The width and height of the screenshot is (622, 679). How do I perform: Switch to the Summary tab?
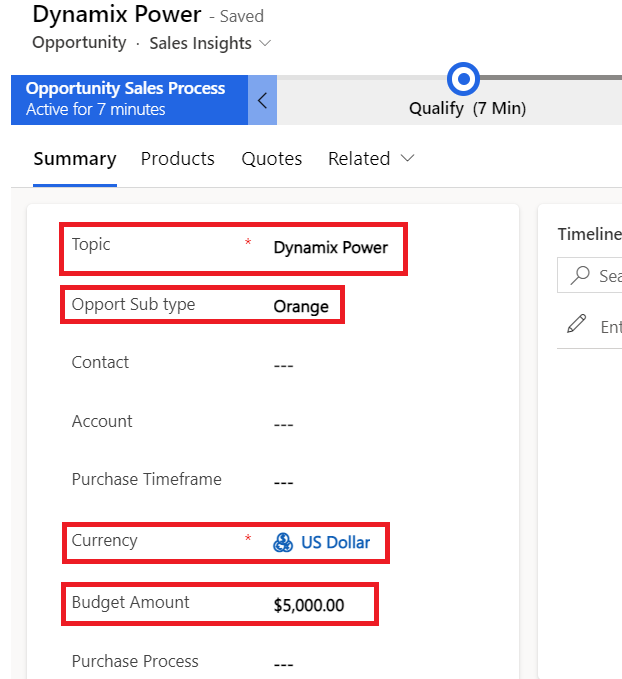[75, 159]
